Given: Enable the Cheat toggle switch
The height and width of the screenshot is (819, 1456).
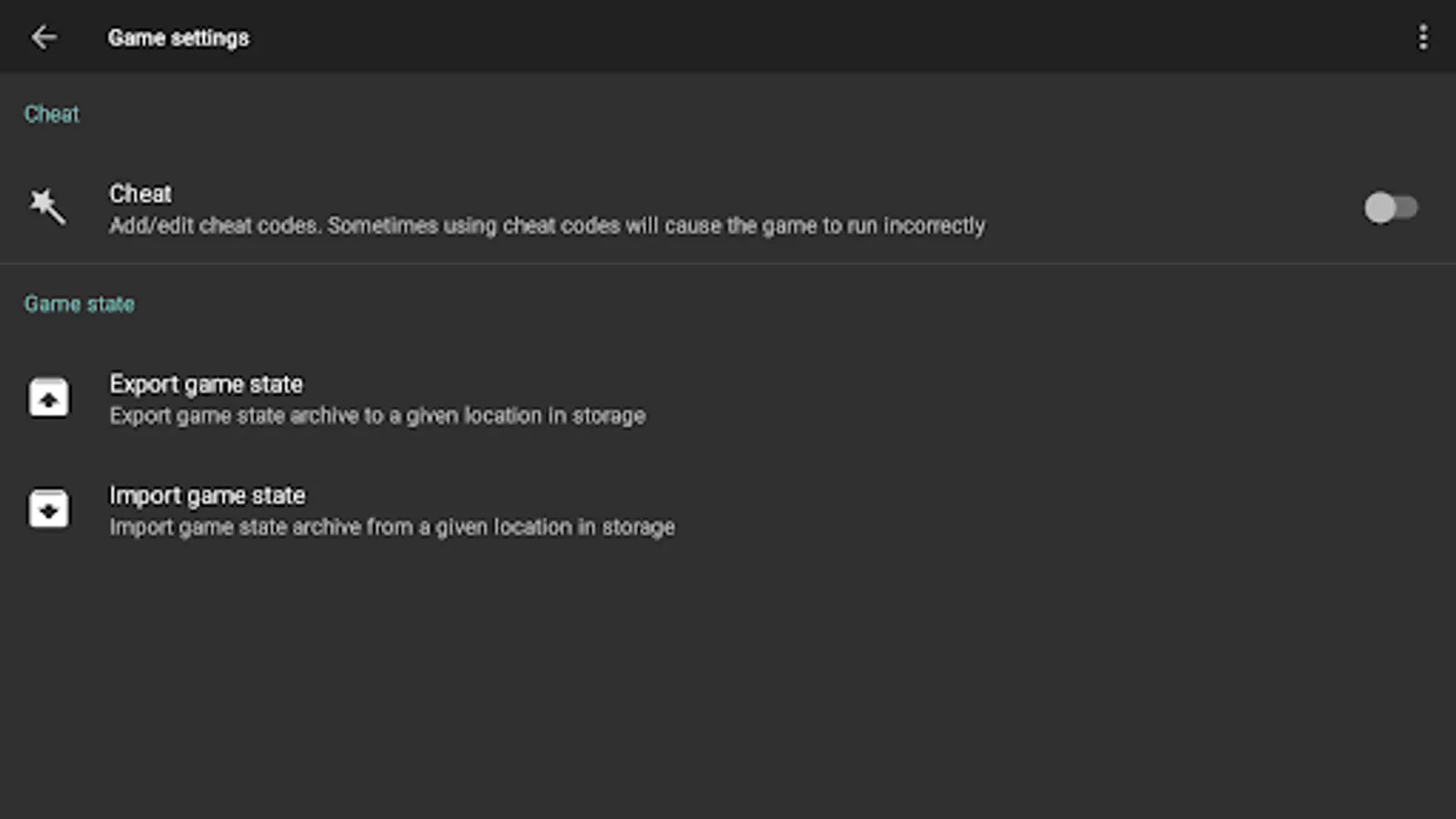Looking at the screenshot, I should click(1390, 207).
